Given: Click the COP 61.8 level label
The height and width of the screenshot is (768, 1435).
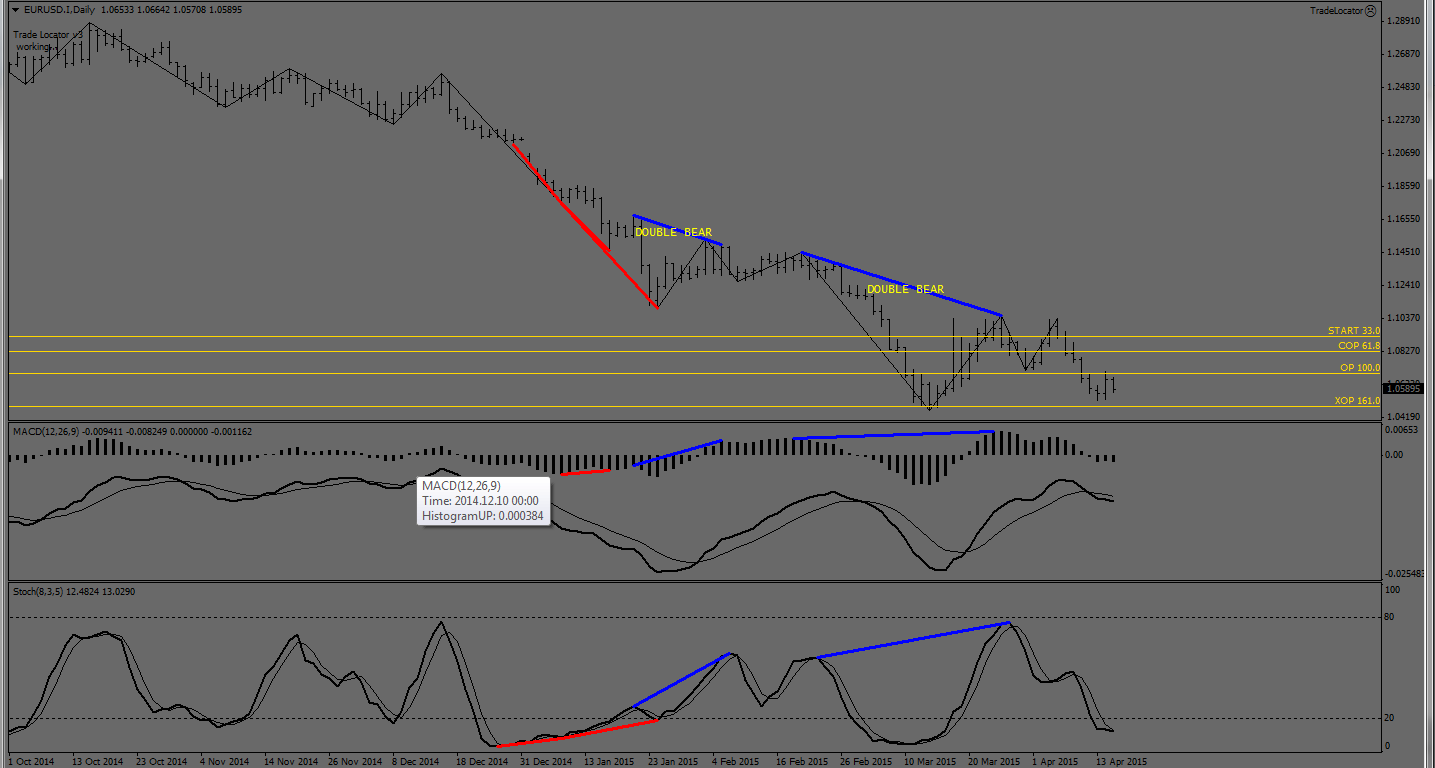Looking at the screenshot, I should [x=1359, y=346].
